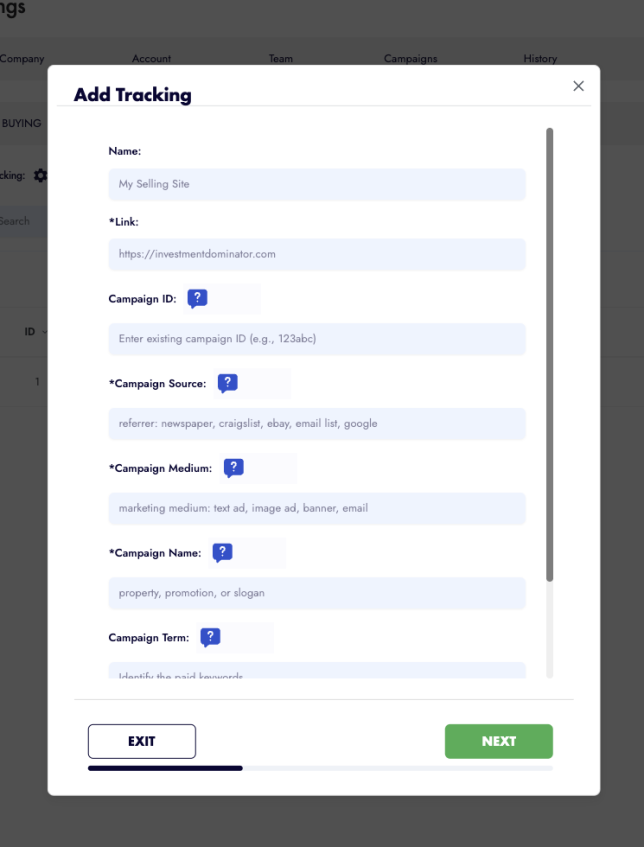The width and height of the screenshot is (644, 847).
Task: Focus the Campaign Name input field
Action: click(316, 593)
